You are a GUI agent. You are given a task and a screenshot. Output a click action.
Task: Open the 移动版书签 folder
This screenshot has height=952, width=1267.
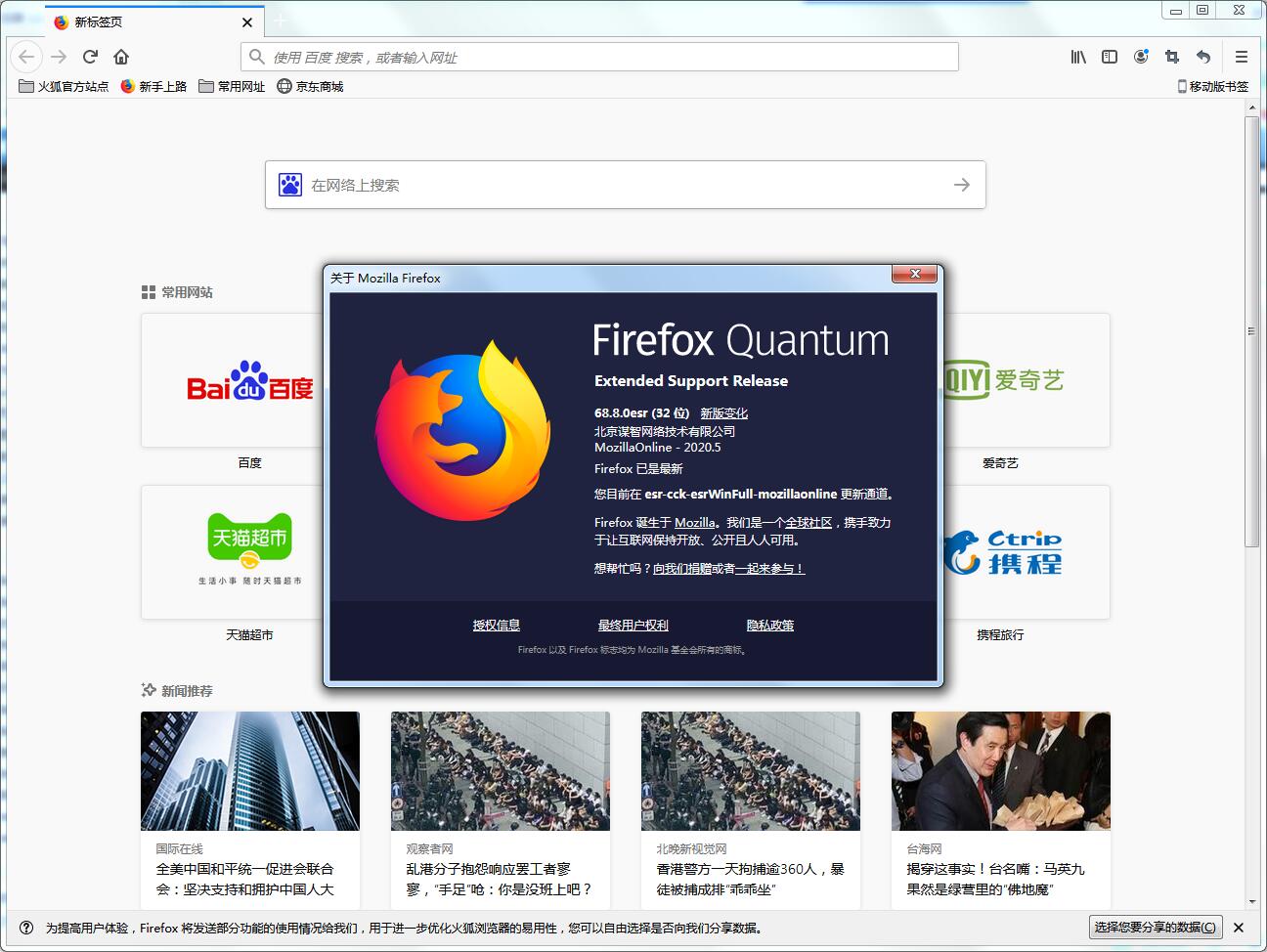(x=1212, y=86)
